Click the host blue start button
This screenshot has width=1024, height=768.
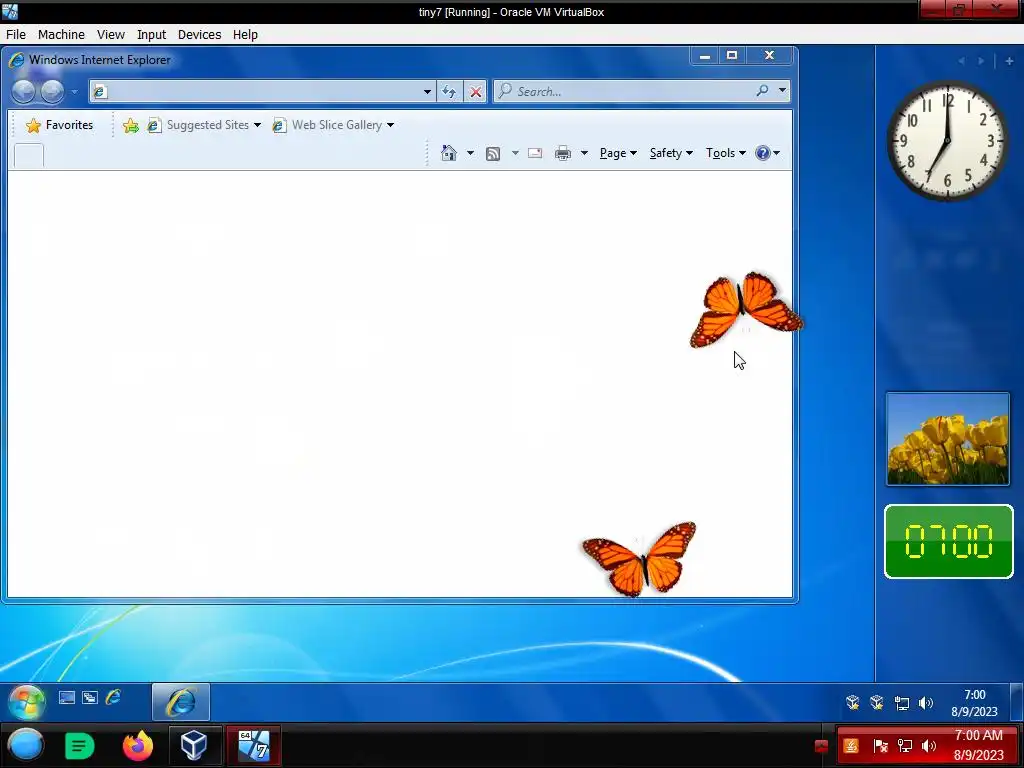pos(26,745)
